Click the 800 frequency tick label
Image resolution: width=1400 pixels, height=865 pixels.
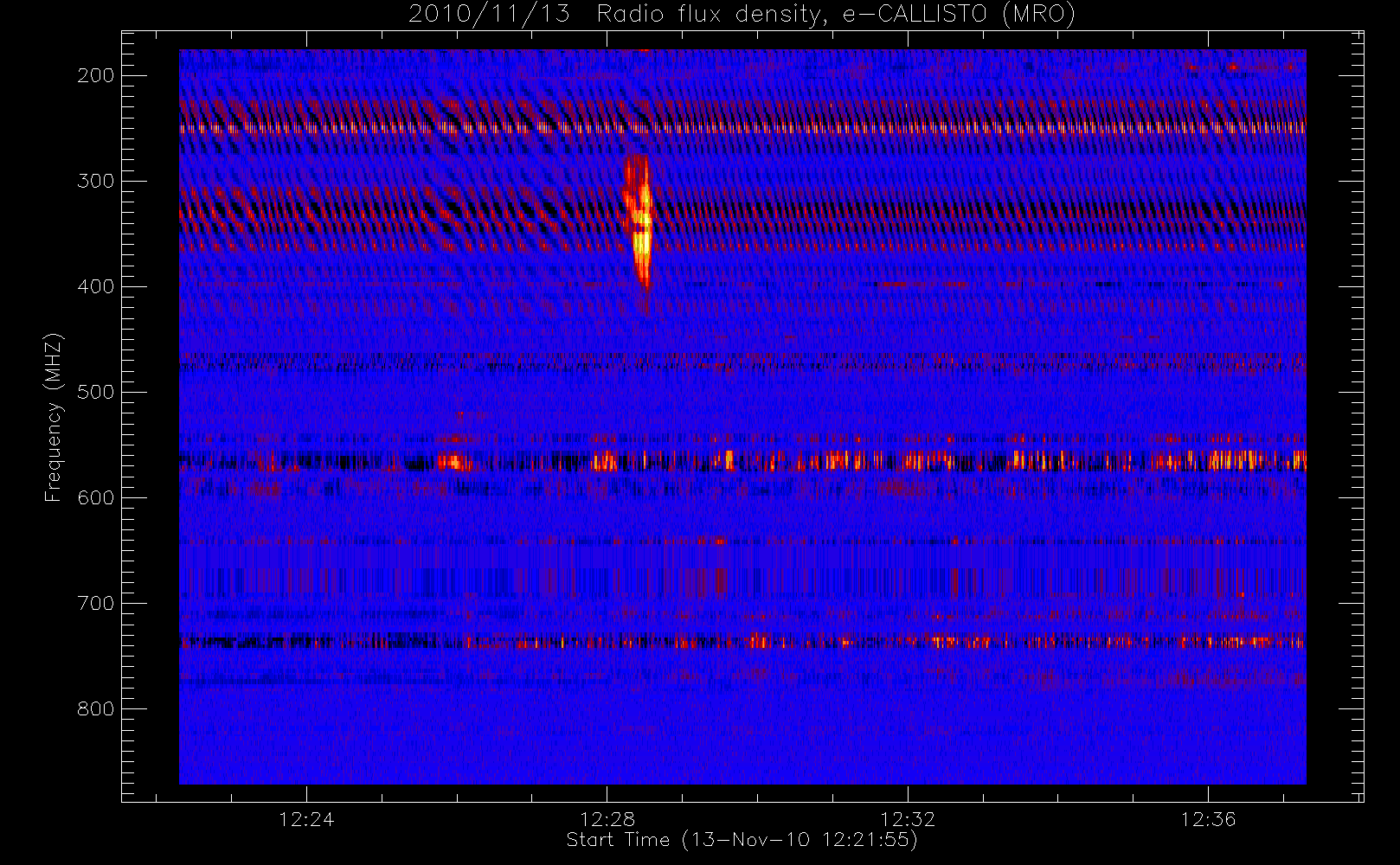click(x=96, y=708)
